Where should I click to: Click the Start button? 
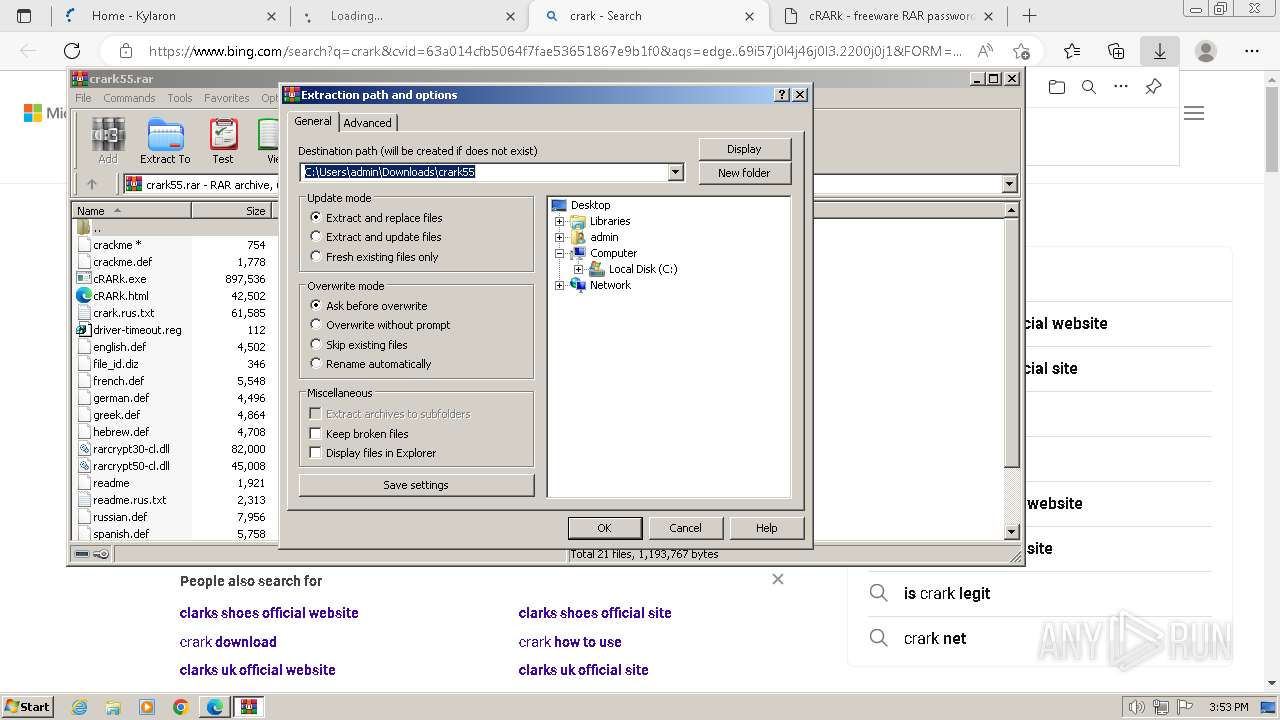tap(27, 707)
